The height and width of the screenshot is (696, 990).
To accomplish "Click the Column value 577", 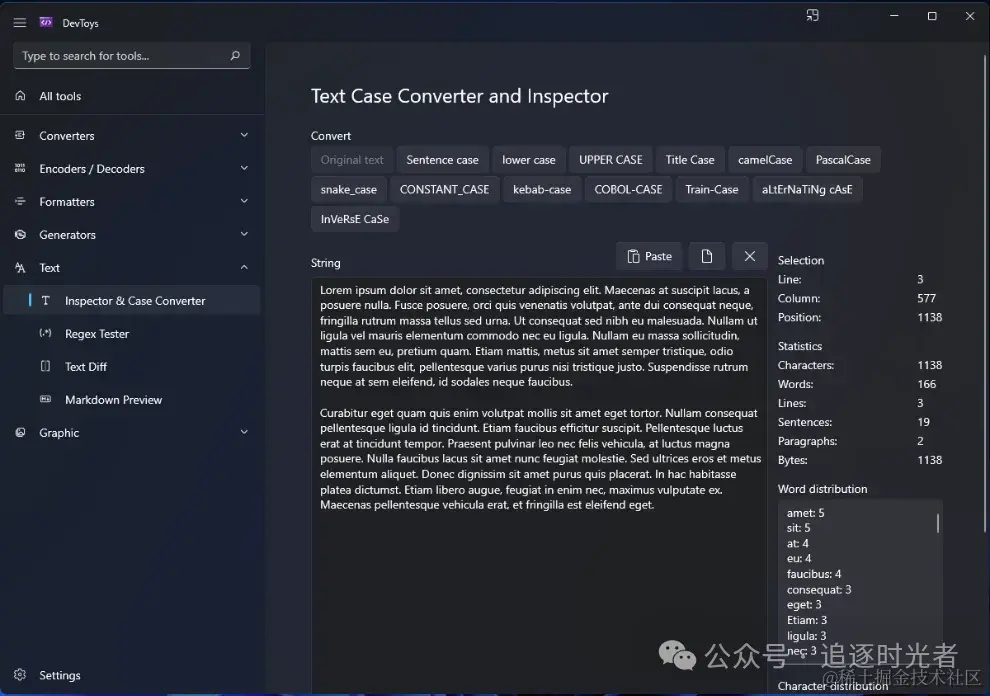I will coord(926,298).
